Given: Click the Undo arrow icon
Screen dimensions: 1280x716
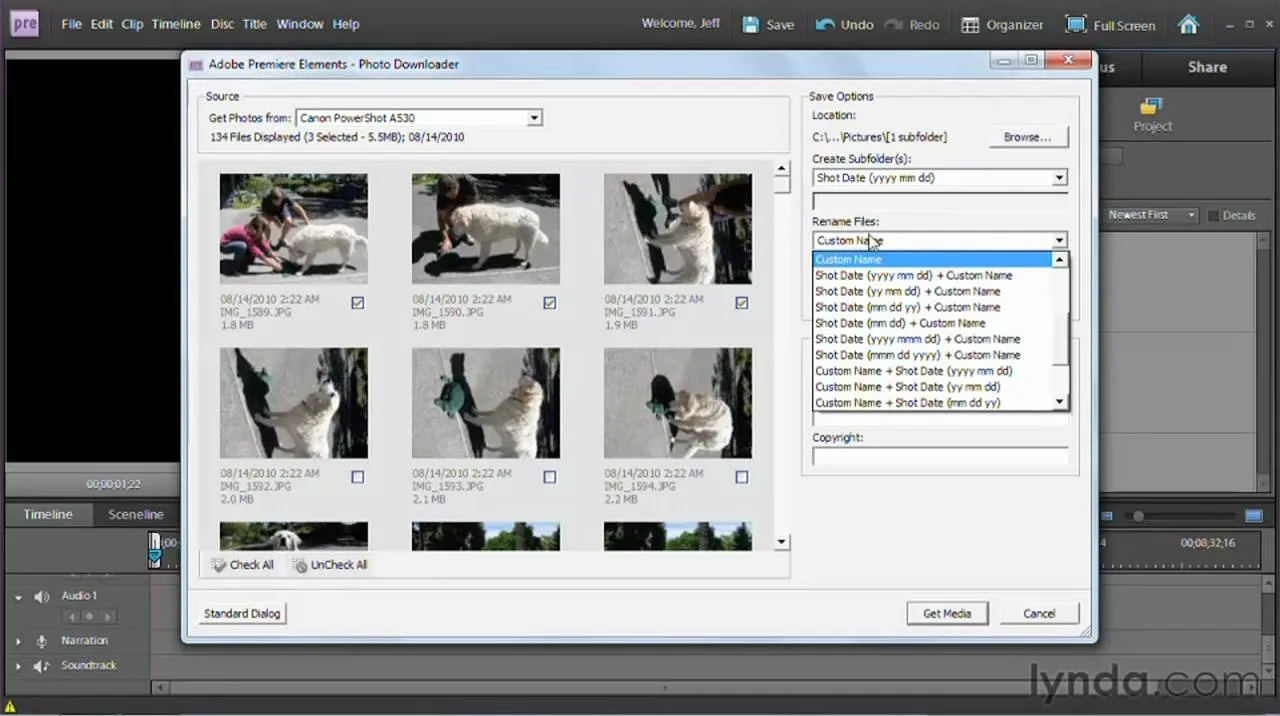Looking at the screenshot, I should click(x=826, y=24).
